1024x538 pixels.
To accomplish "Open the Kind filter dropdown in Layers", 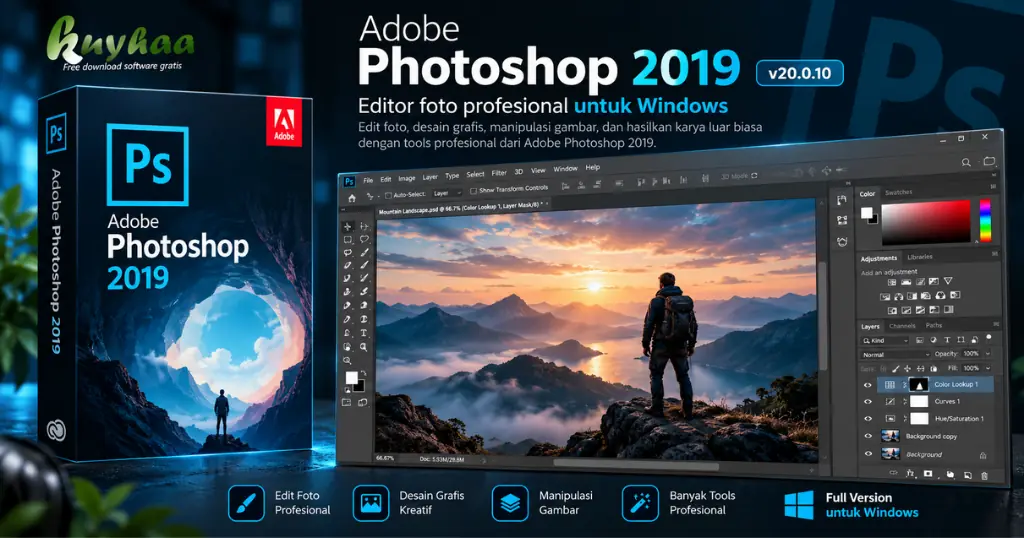I will (x=886, y=341).
